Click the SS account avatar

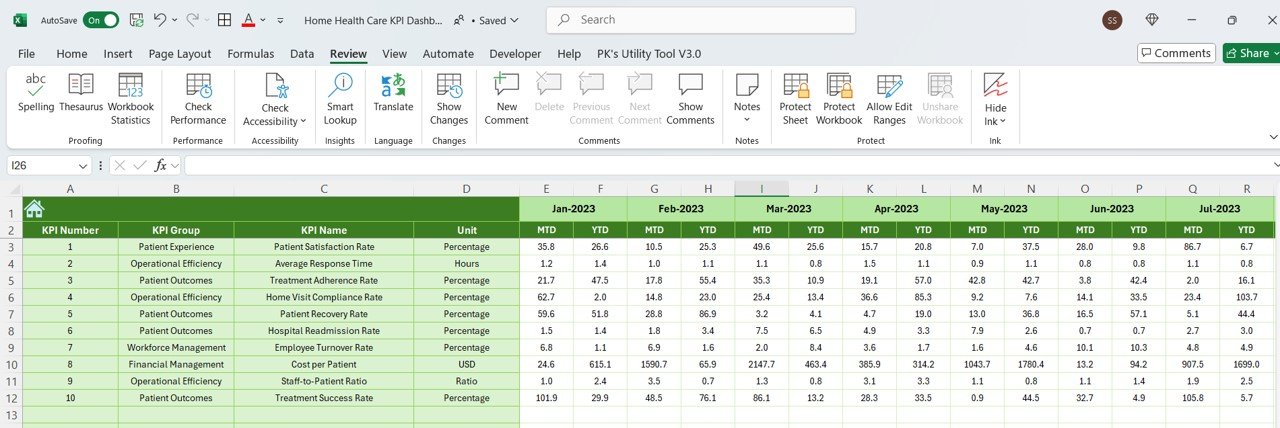(1112, 20)
